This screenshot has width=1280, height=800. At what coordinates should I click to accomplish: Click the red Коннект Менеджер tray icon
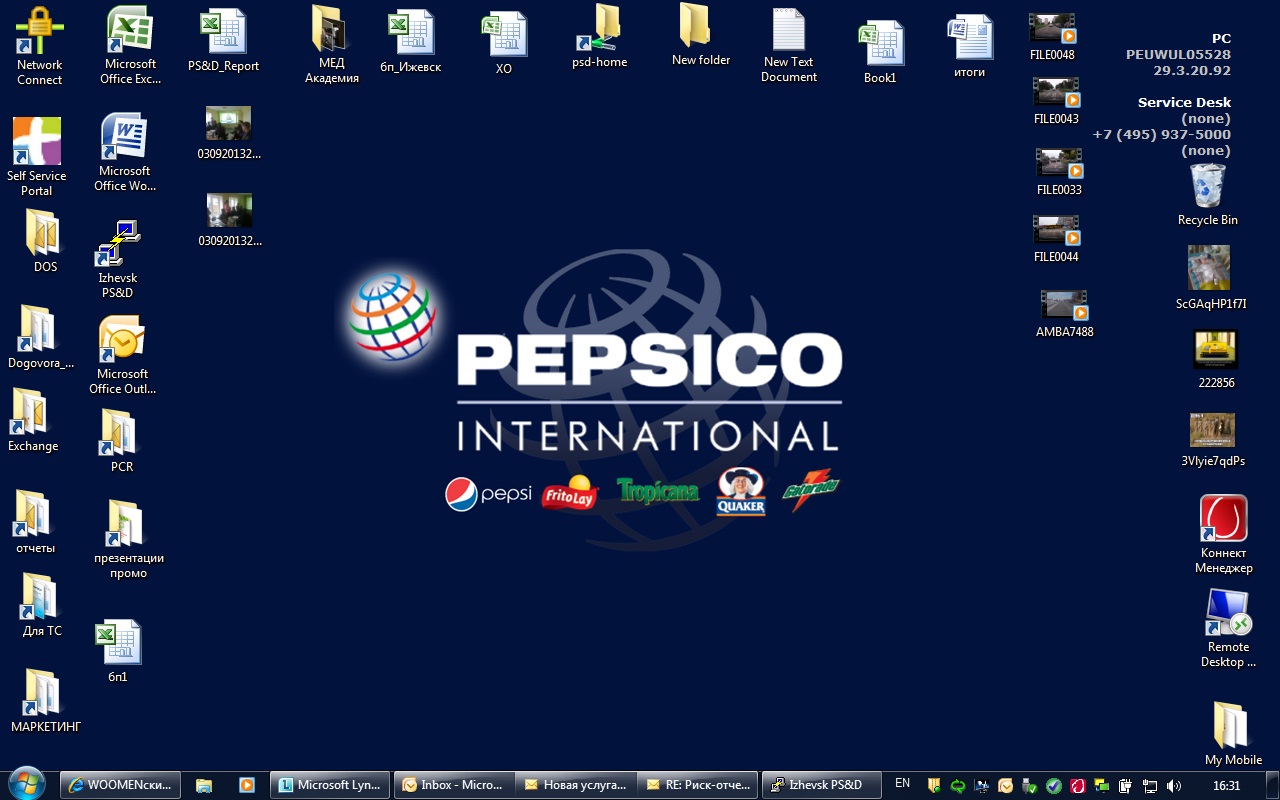point(1078,786)
